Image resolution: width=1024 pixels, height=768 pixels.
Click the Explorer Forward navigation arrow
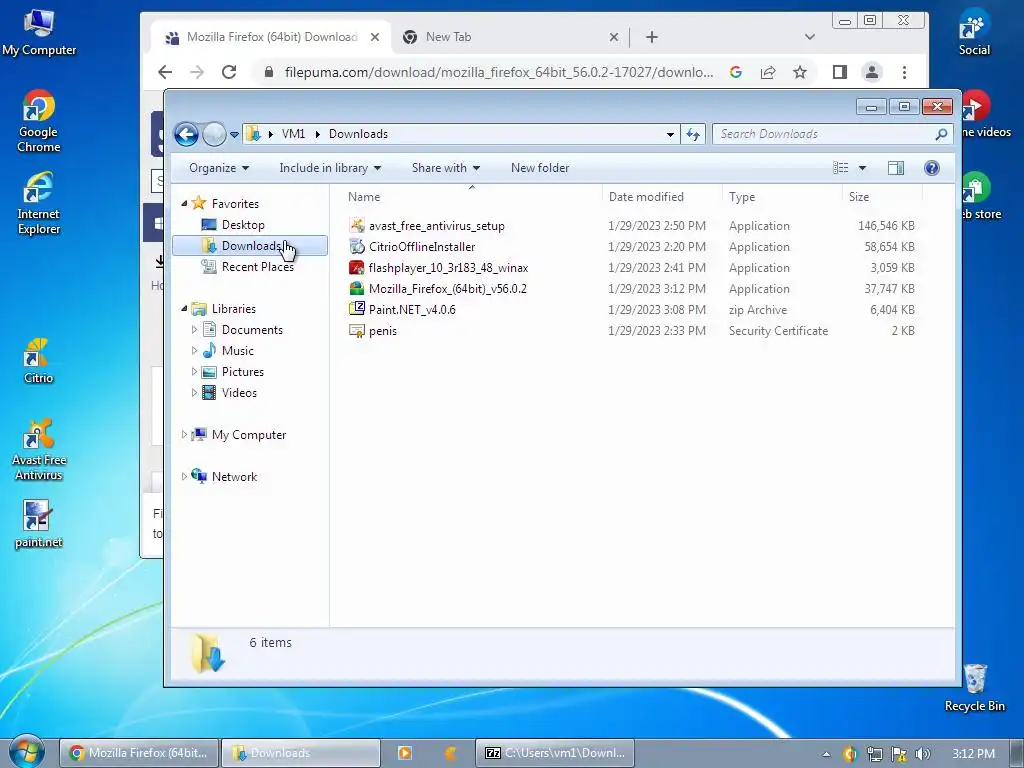point(214,135)
